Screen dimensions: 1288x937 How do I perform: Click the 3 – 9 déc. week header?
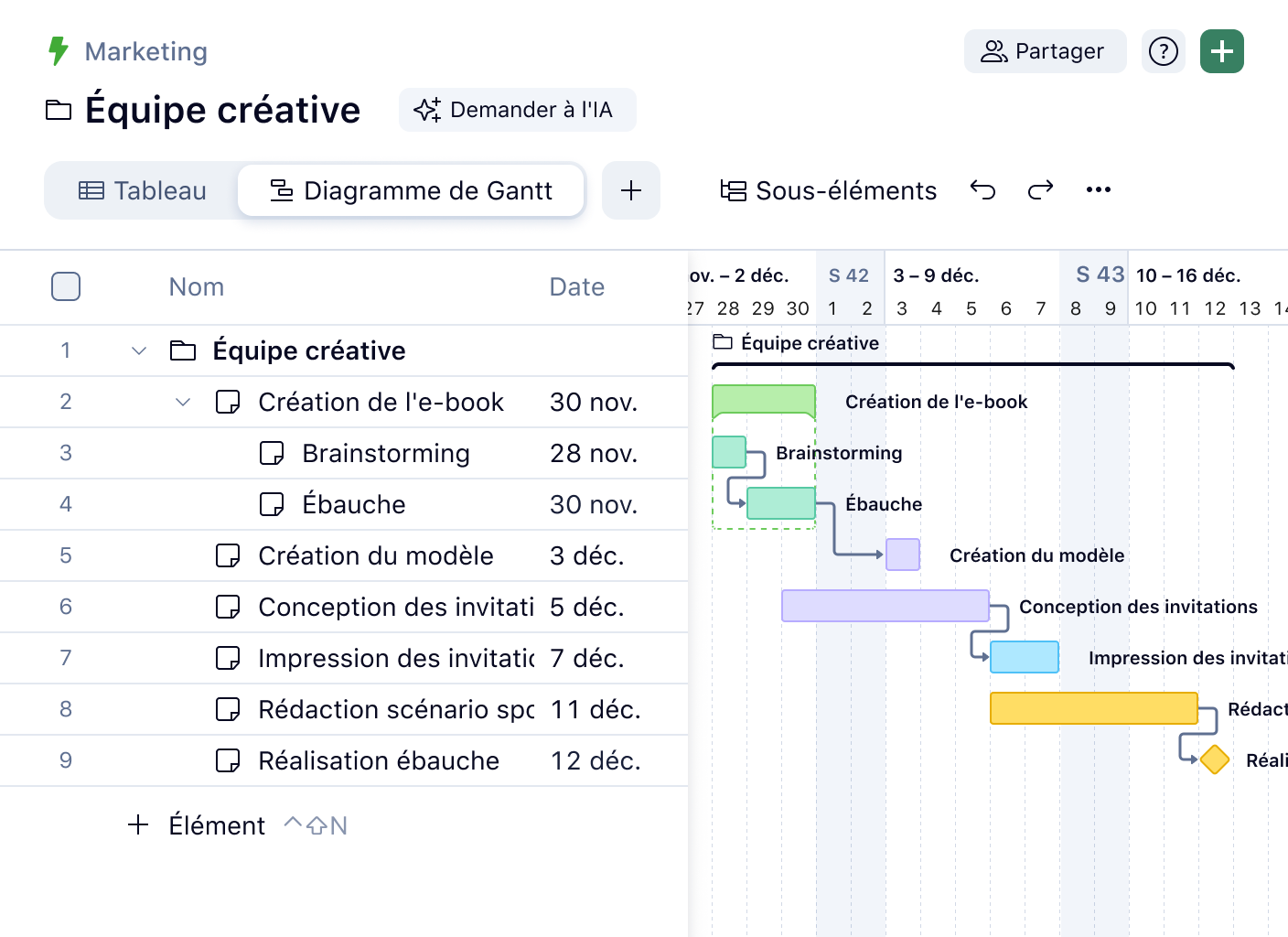point(936,275)
